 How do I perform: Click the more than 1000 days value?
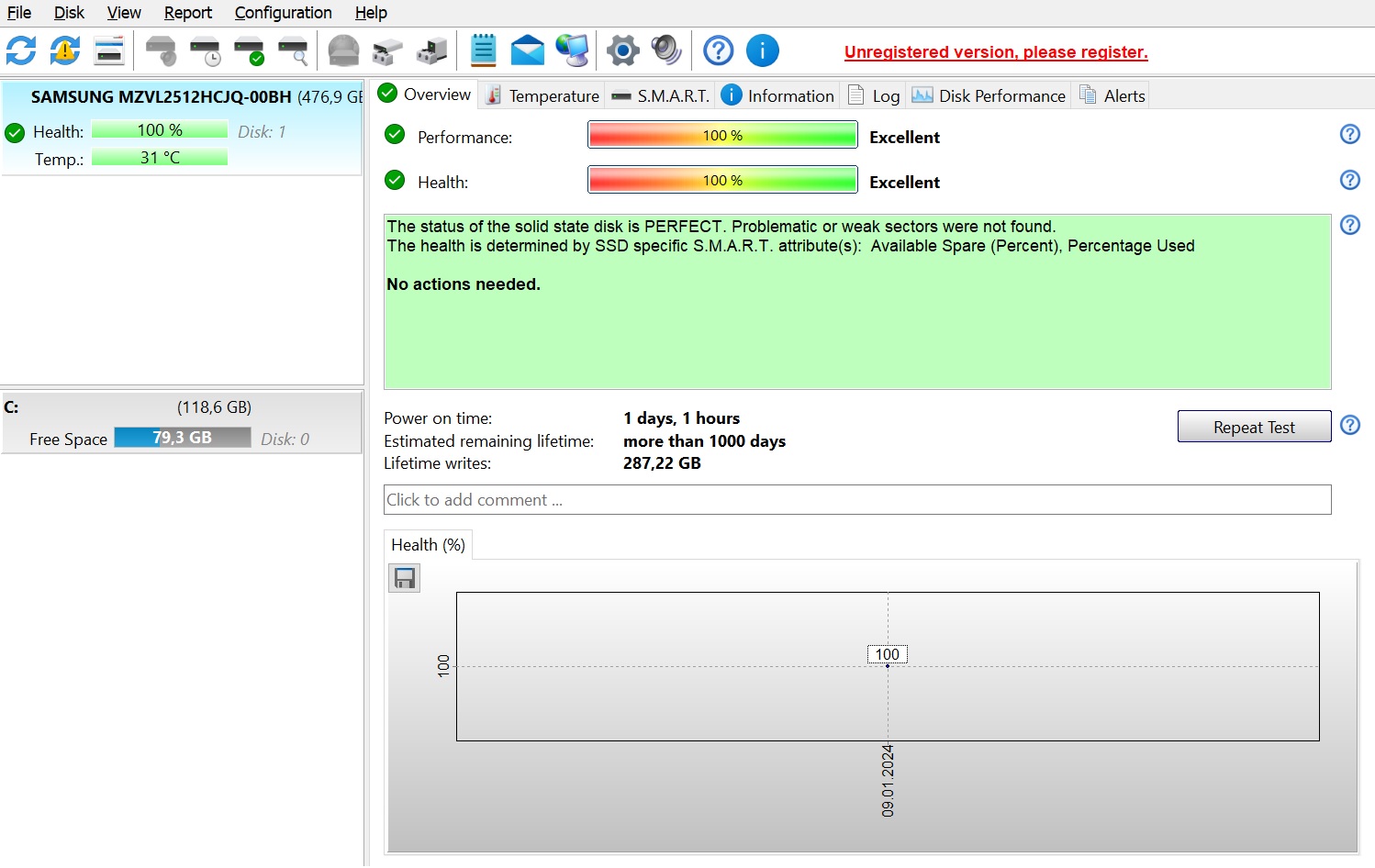click(704, 441)
